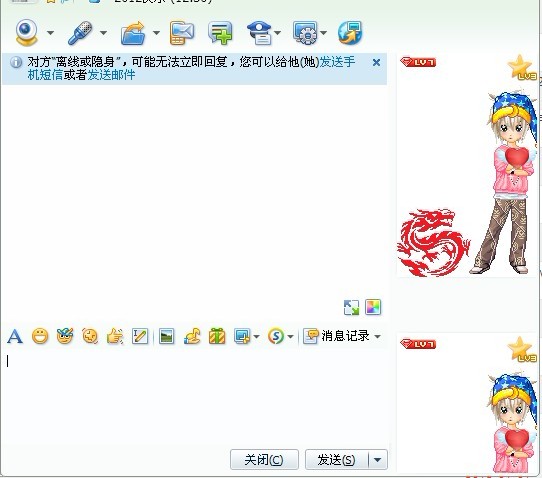This screenshot has height=478, width=542.
Task: Click the Soso search S icon
Action: 276,336
